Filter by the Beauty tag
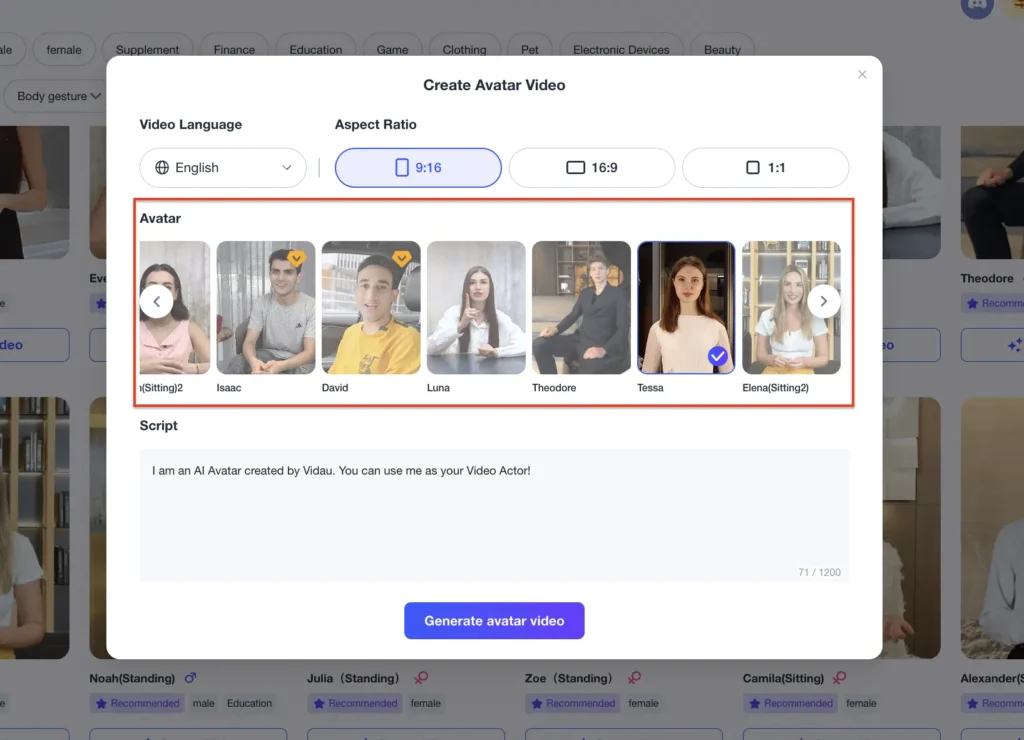 (722, 50)
